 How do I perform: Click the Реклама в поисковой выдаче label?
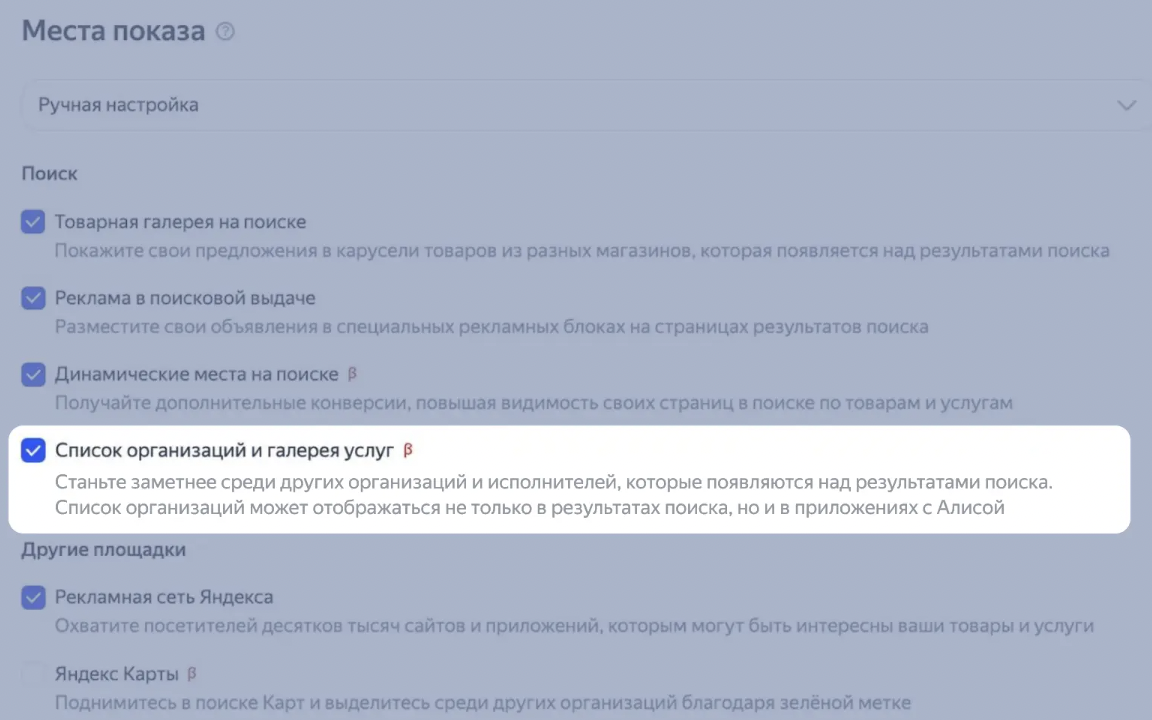tap(185, 298)
